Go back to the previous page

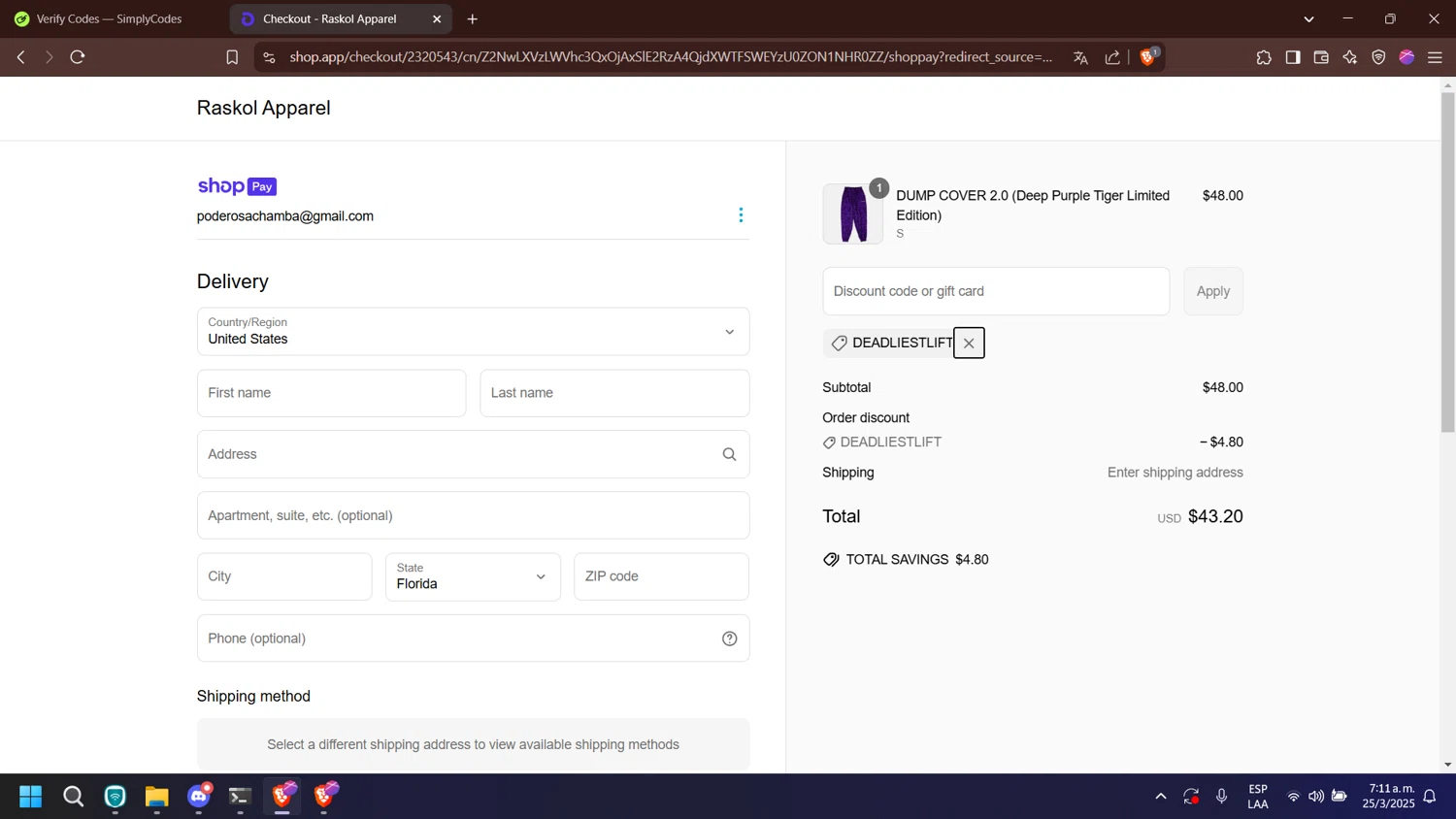point(20,57)
